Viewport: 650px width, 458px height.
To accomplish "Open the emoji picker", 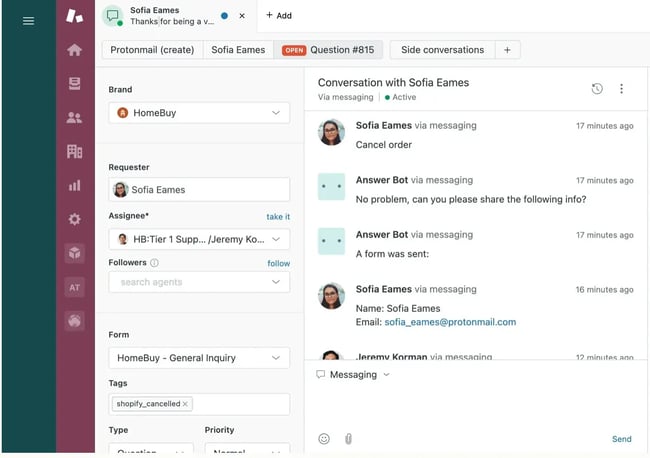I will point(324,439).
